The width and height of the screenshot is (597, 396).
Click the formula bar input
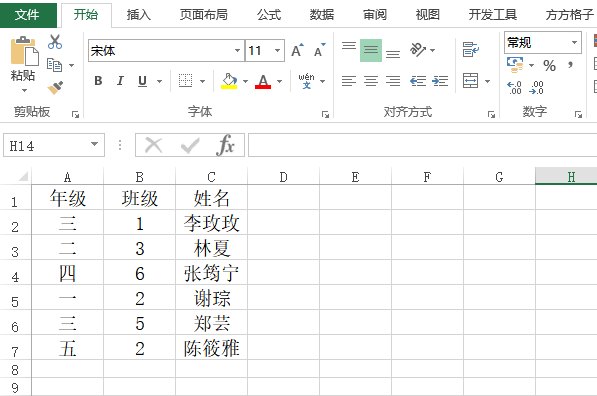[x=423, y=145]
